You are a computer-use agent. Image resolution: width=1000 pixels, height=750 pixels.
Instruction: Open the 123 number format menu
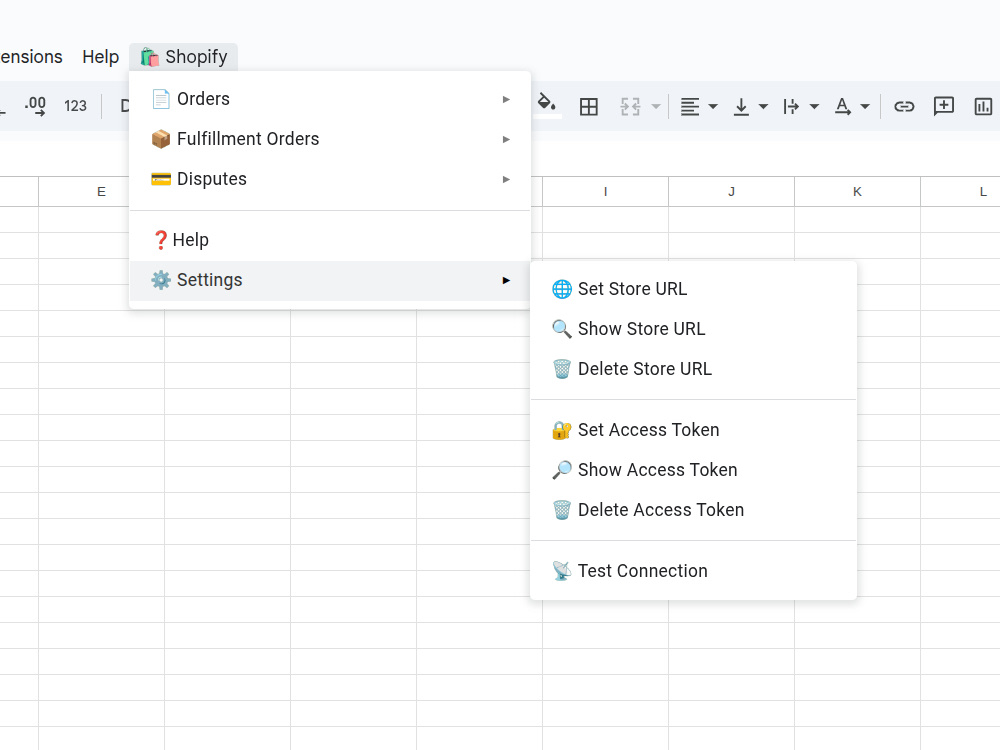[x=75, y=106]
